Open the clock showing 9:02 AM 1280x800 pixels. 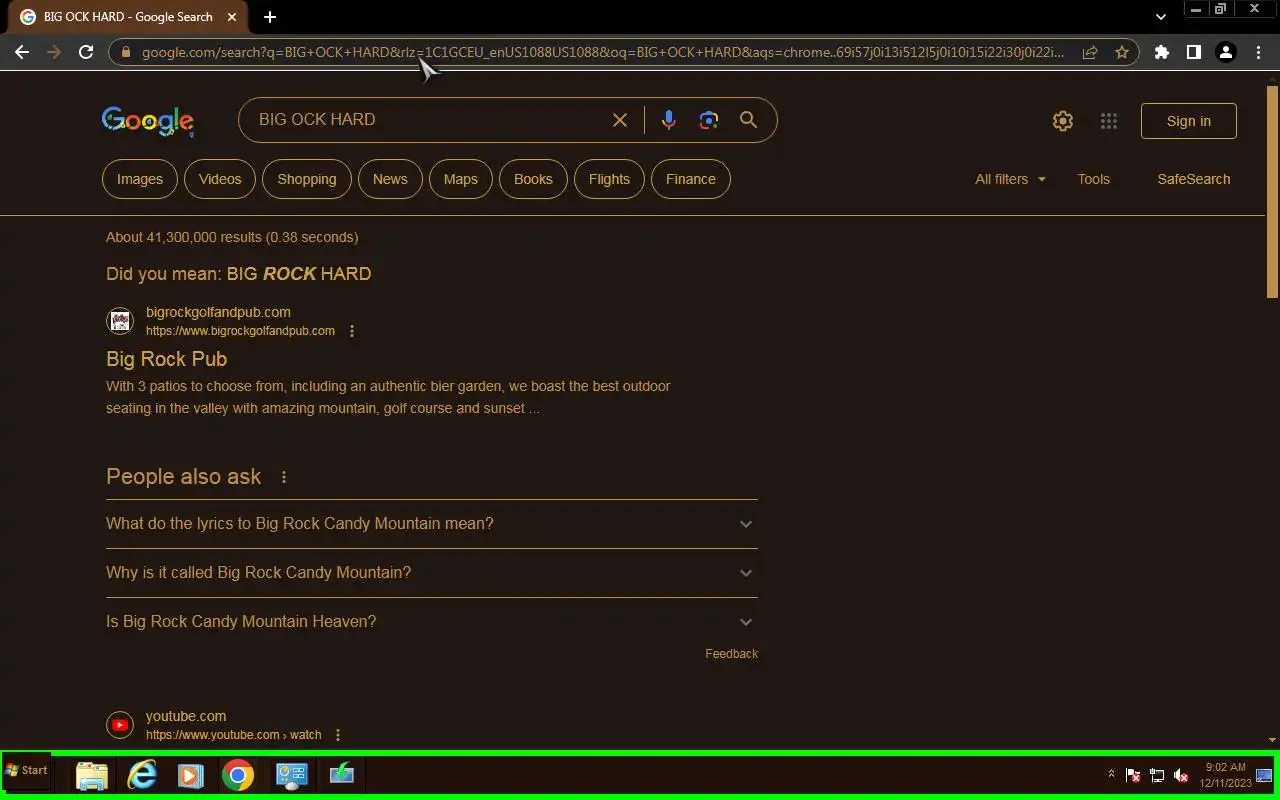(1225, 775)
